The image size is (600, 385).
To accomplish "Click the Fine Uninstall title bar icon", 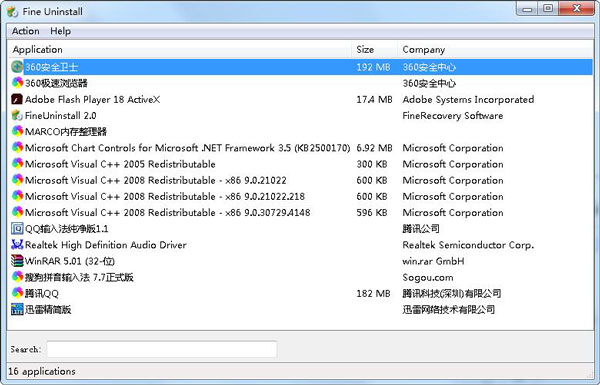I will 12,11.
